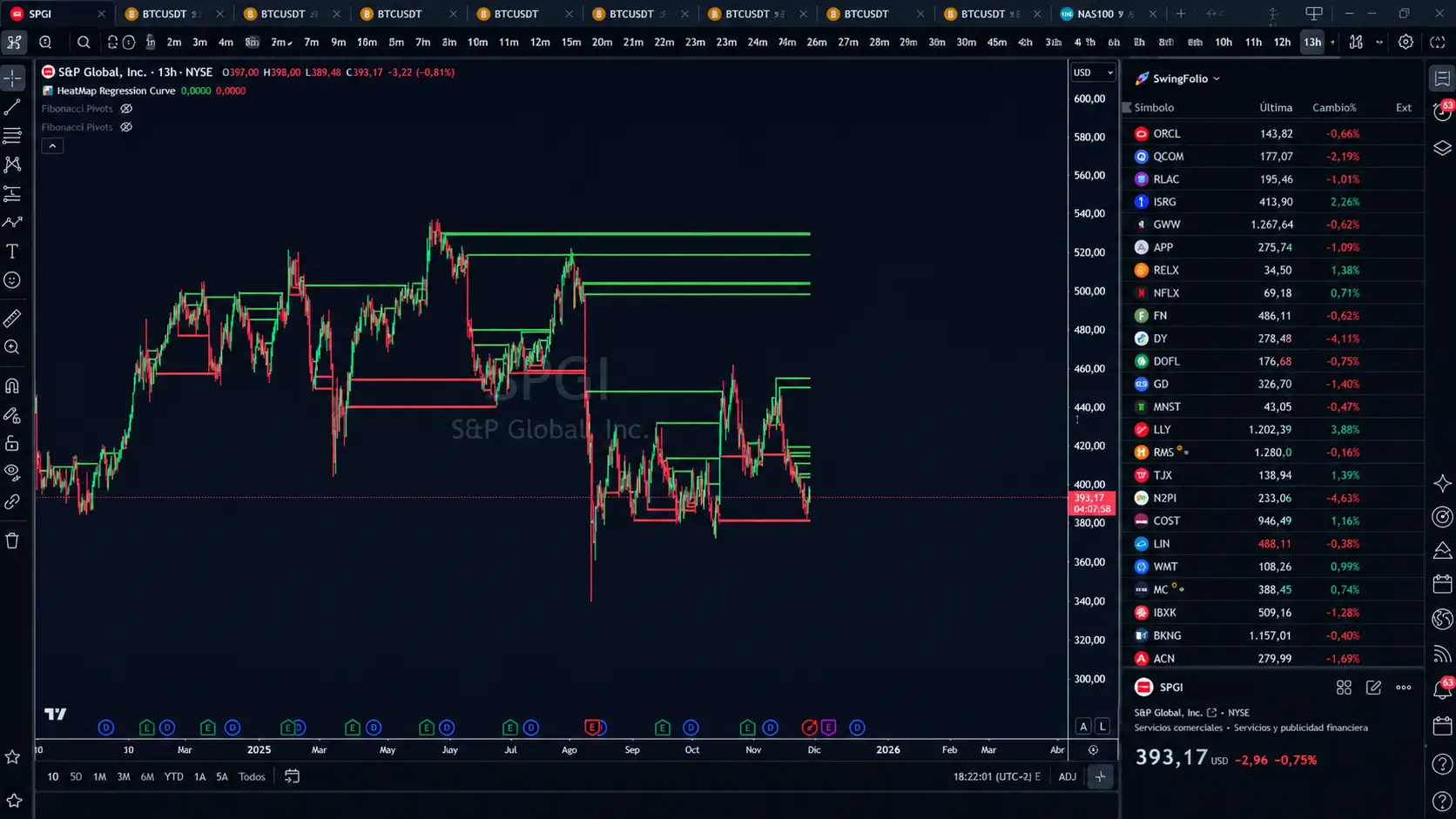Activate the zoom in tool

[12, 347]
